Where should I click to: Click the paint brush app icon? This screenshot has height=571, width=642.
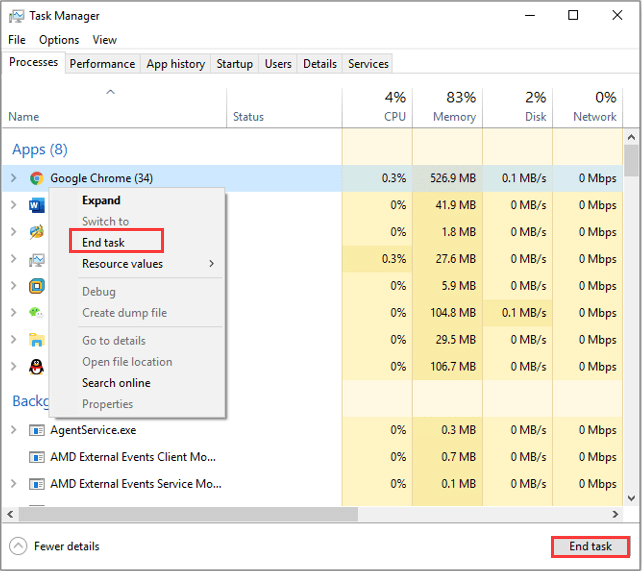[x=36, y=232]
